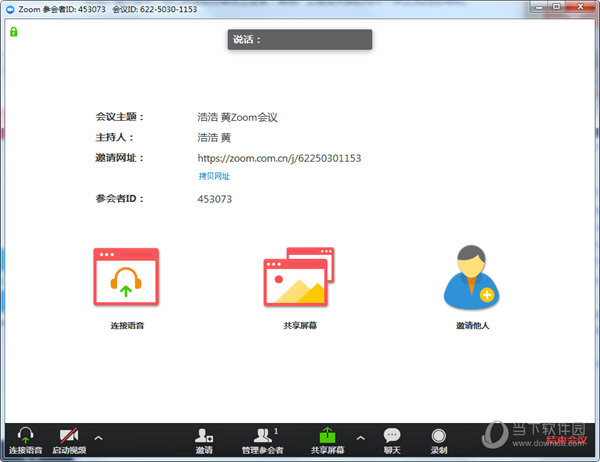Click the 共享屏幕 label under pictures icon
This screenshot has height=462, width=600.
point(300,325)
